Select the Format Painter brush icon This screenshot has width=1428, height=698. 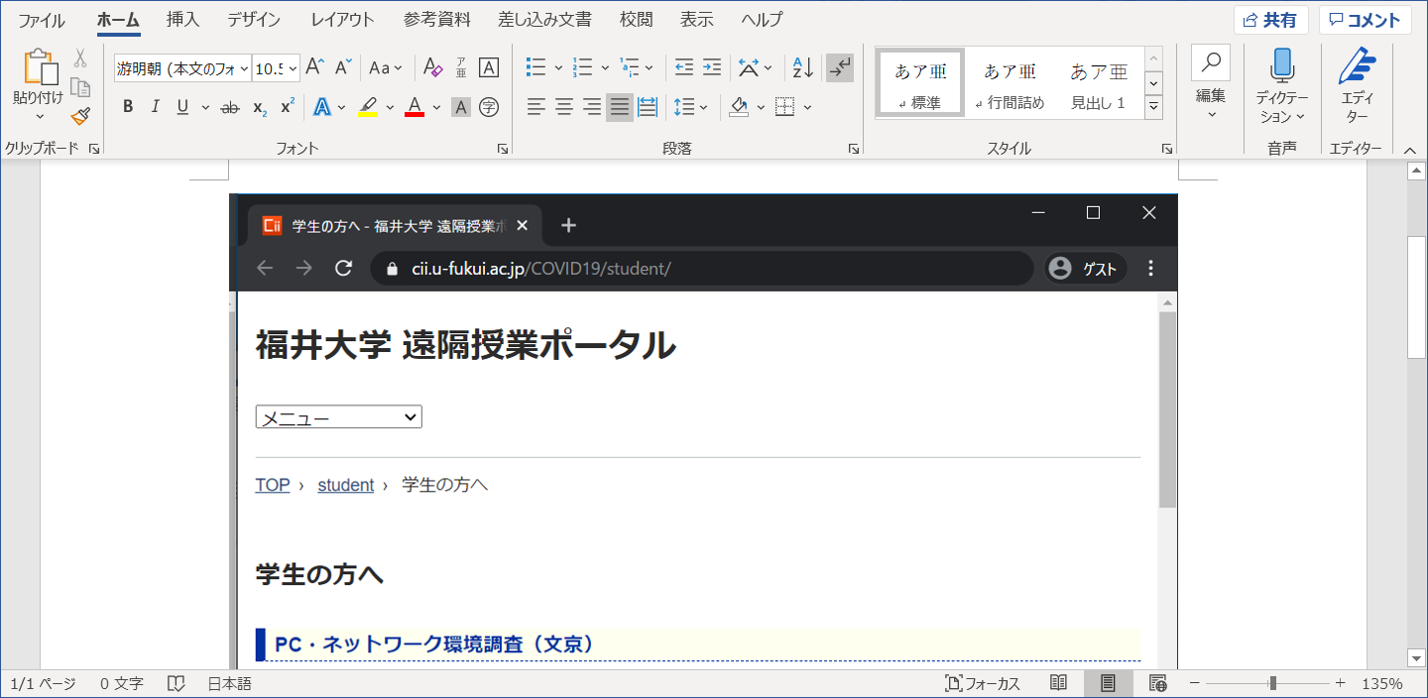tap(81, 116)
